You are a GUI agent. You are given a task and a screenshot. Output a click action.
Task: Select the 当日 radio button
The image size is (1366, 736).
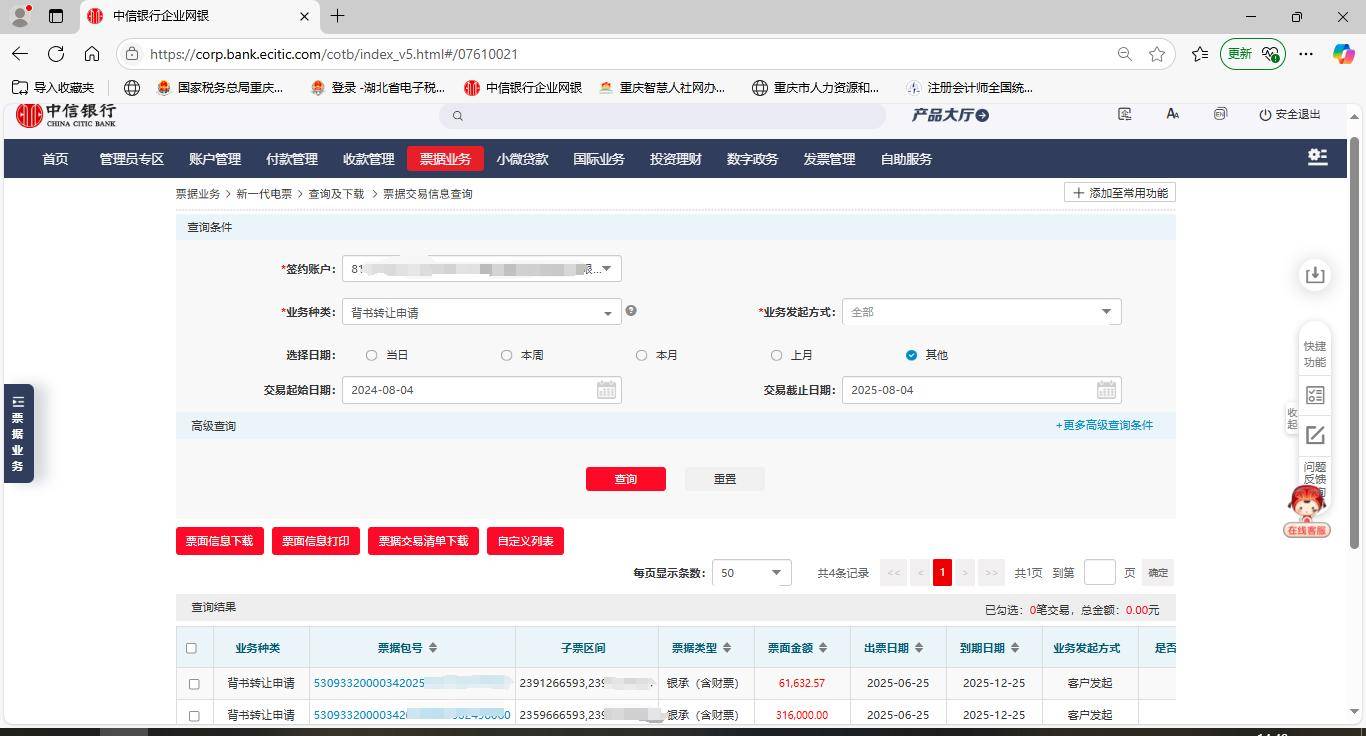372,355
